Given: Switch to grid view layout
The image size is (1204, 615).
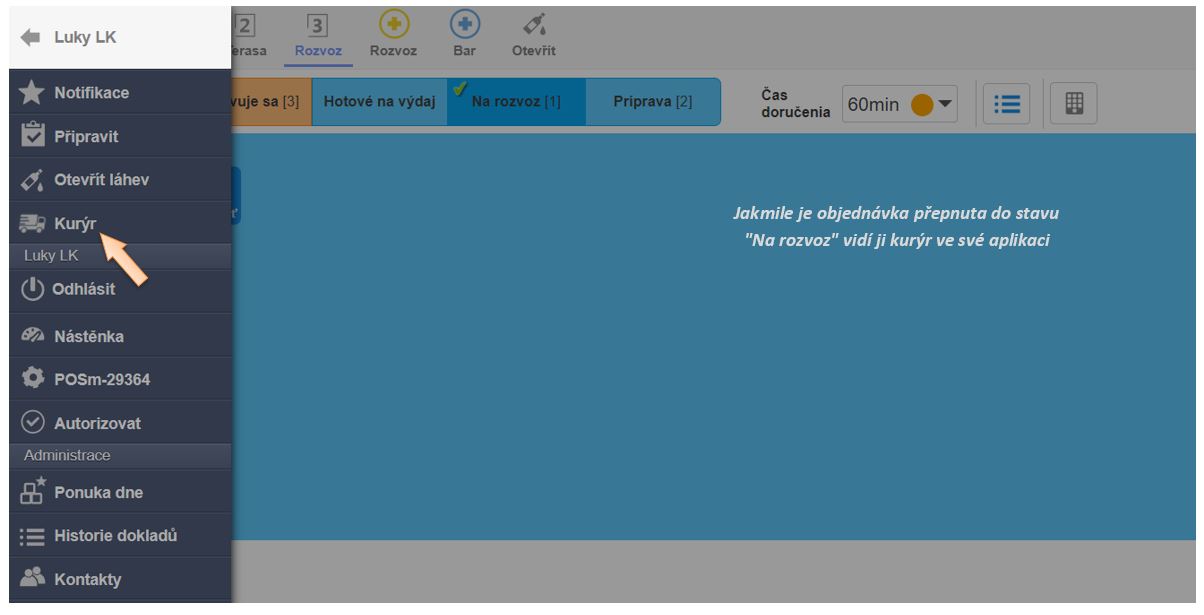Looking at the screenshot, I should [x=1074, y=104].
